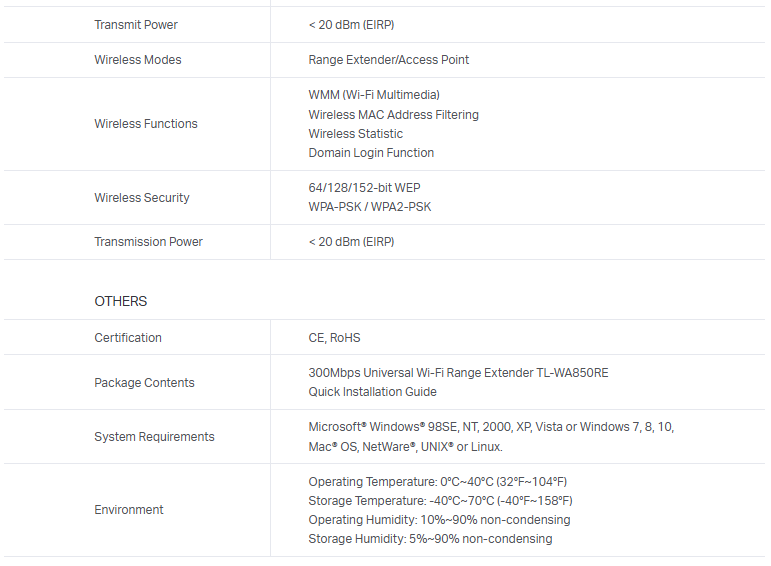Click 'CE, RoHS' certification value
The image size is (771, 566).
pyautogui.click(x=334, y=338)
